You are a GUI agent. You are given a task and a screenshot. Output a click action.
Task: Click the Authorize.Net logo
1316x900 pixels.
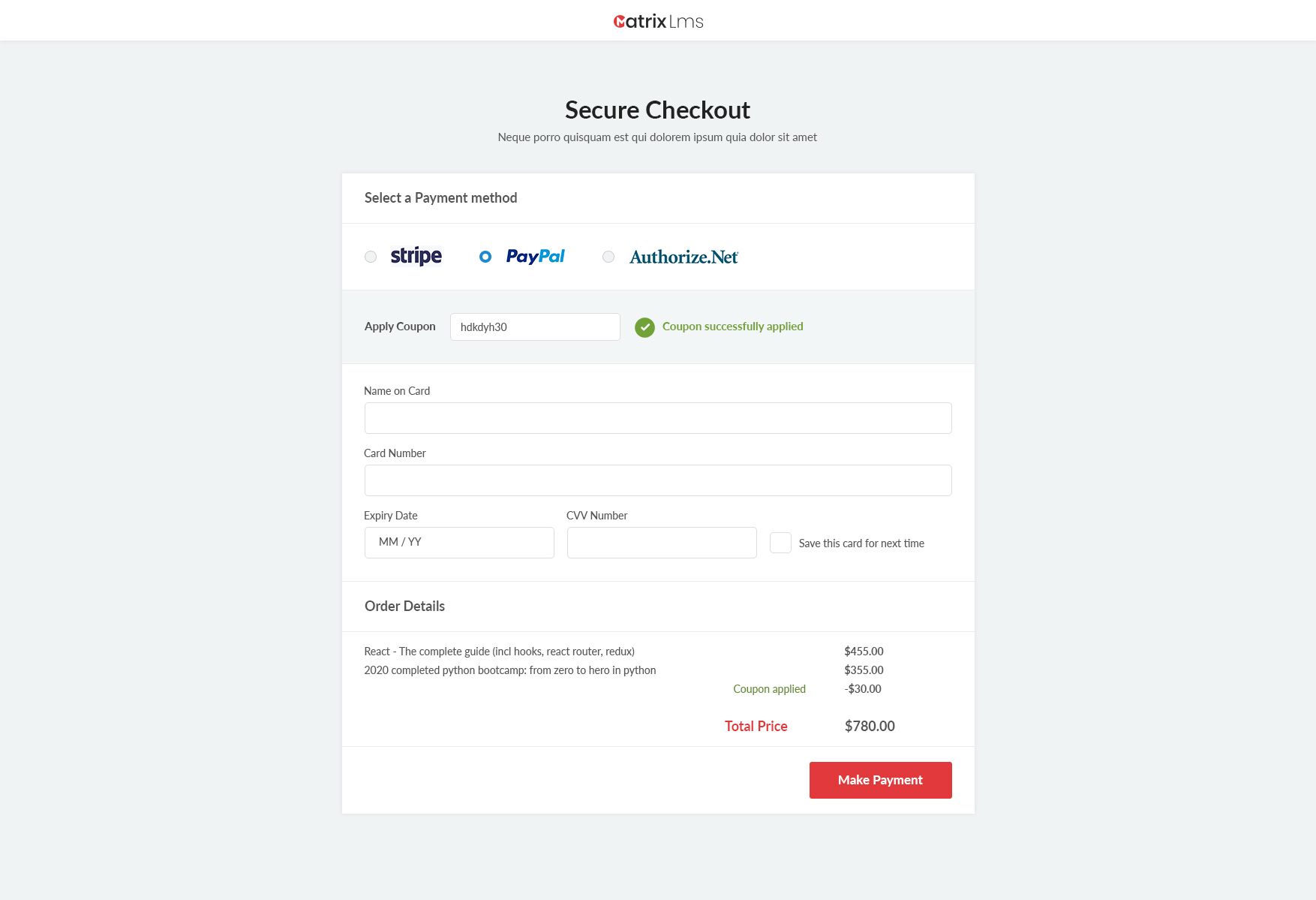(684, 257)
